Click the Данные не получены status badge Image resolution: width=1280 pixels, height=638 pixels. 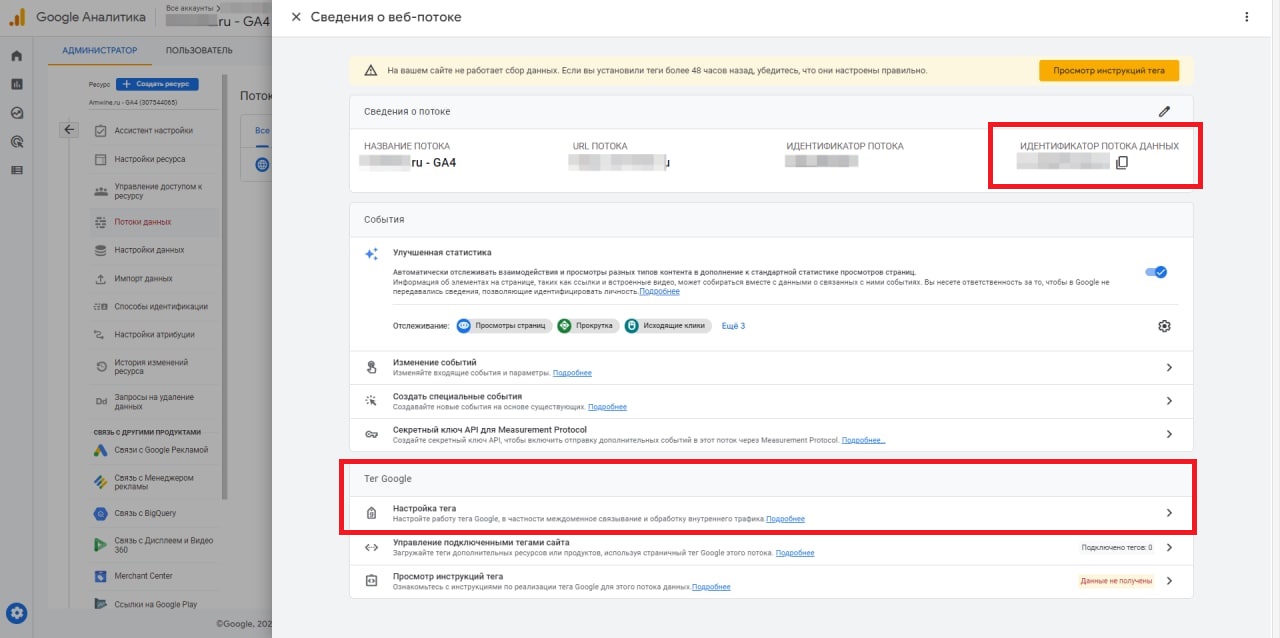[1116, 580]
